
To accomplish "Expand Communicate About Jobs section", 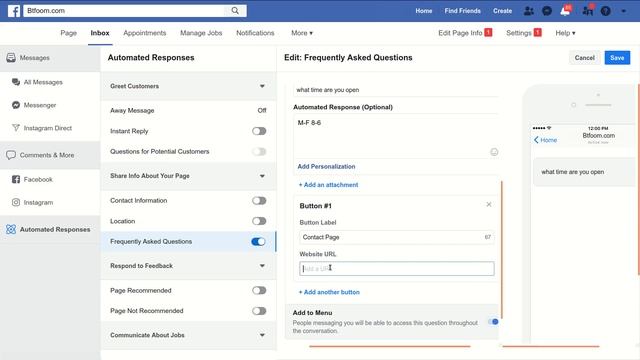I will [262, 335].
